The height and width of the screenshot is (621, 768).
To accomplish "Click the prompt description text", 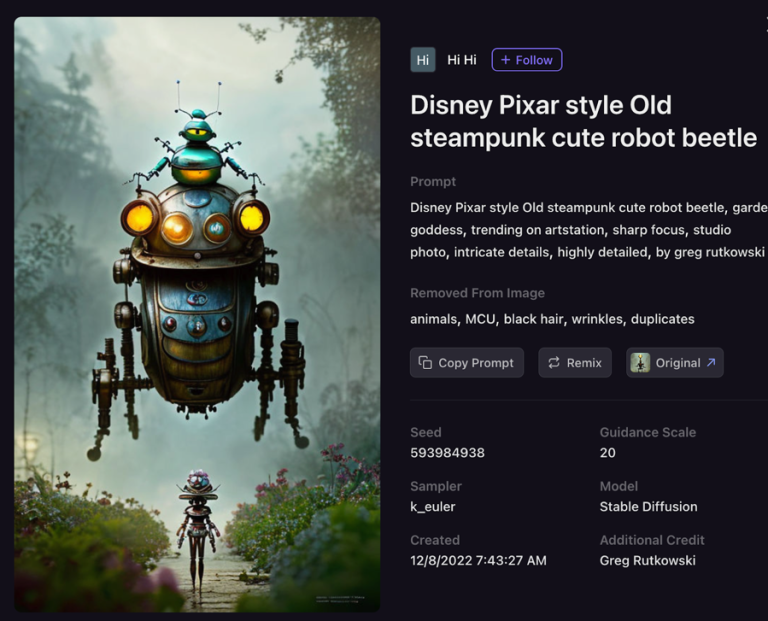I will coord(589,230).
